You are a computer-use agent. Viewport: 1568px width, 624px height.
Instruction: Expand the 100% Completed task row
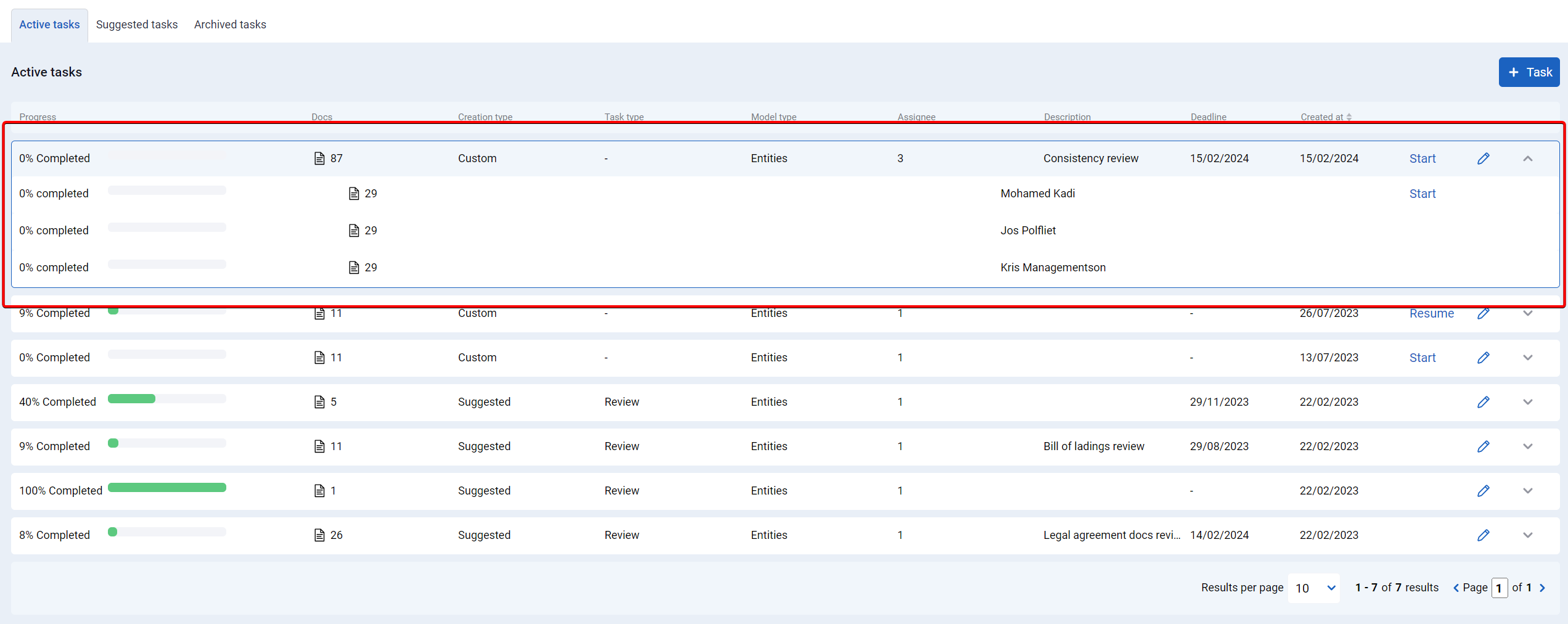pos(1527,491)
